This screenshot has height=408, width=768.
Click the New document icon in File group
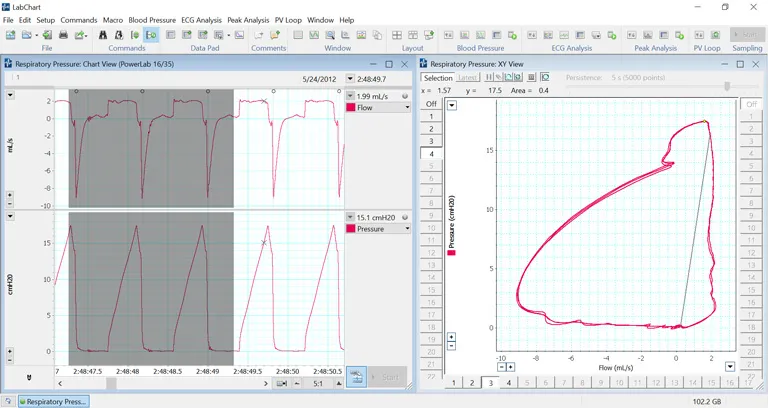pyautogui.click(x=10, y=35)
